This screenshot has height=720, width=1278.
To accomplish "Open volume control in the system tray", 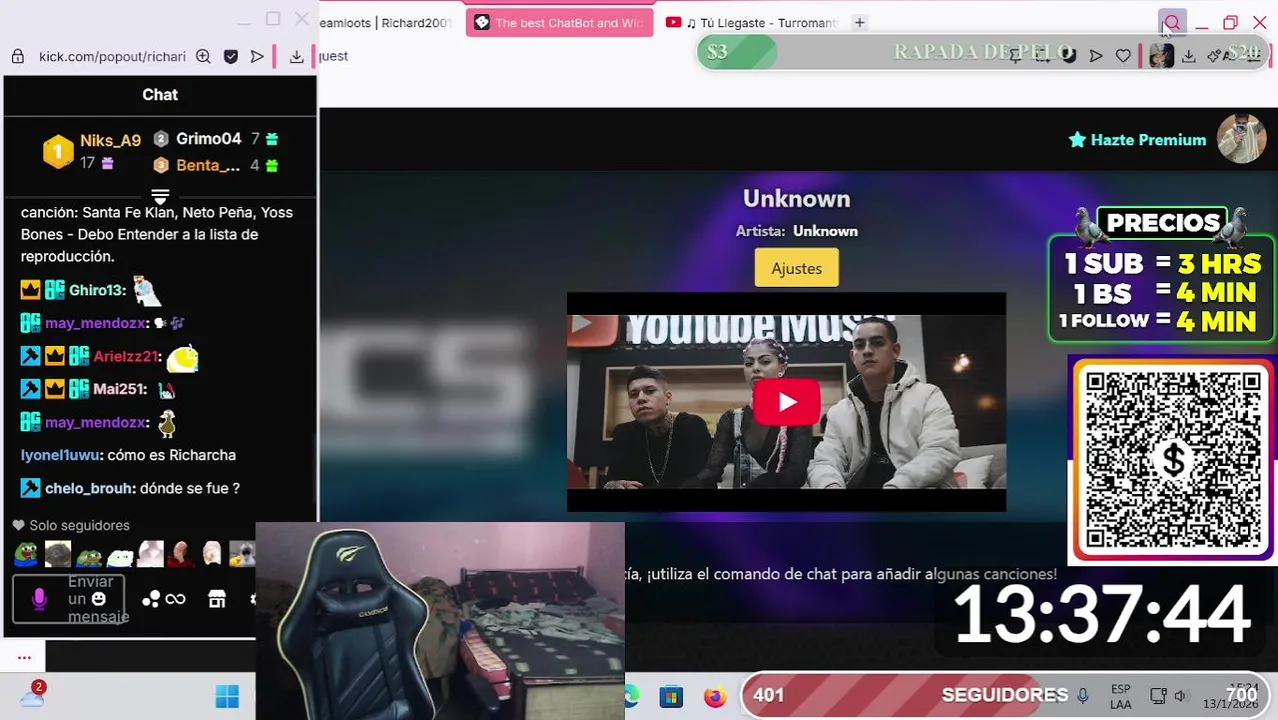I will pos(1180,696).
